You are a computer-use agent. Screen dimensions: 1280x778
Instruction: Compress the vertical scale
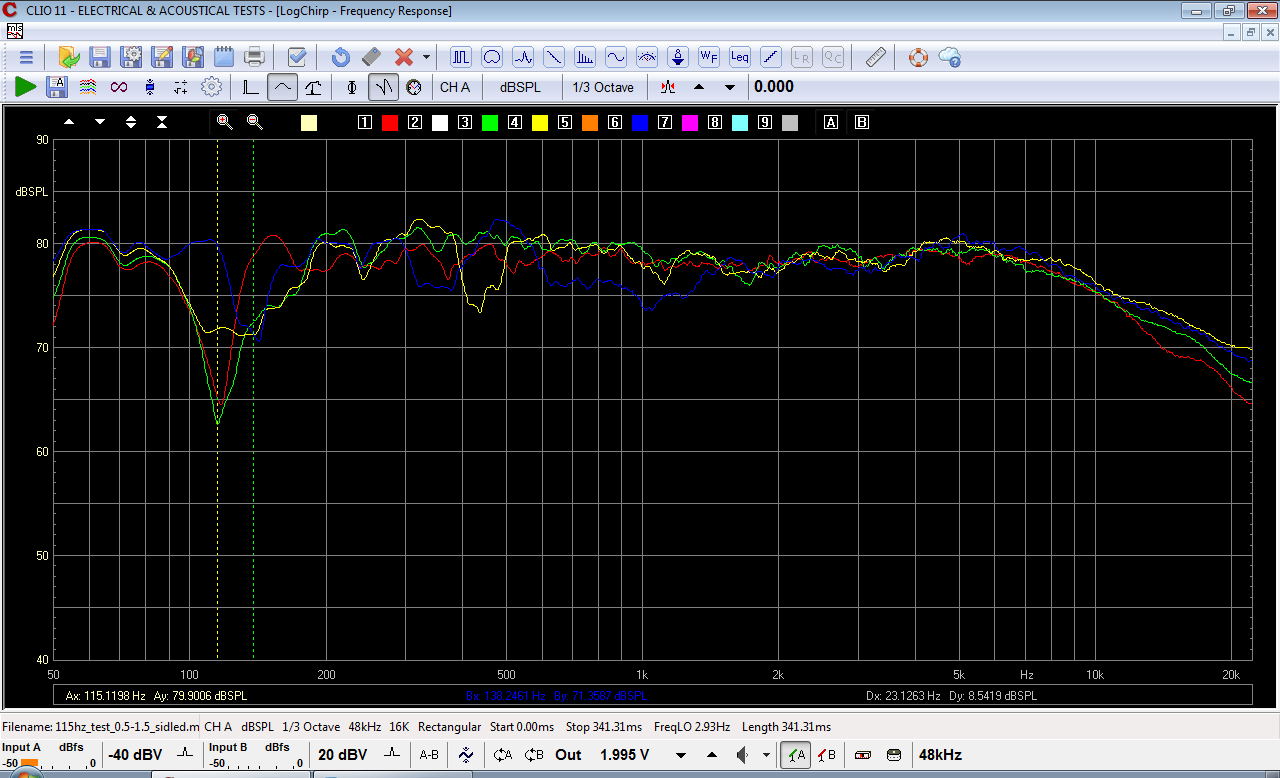pos(162,122)
